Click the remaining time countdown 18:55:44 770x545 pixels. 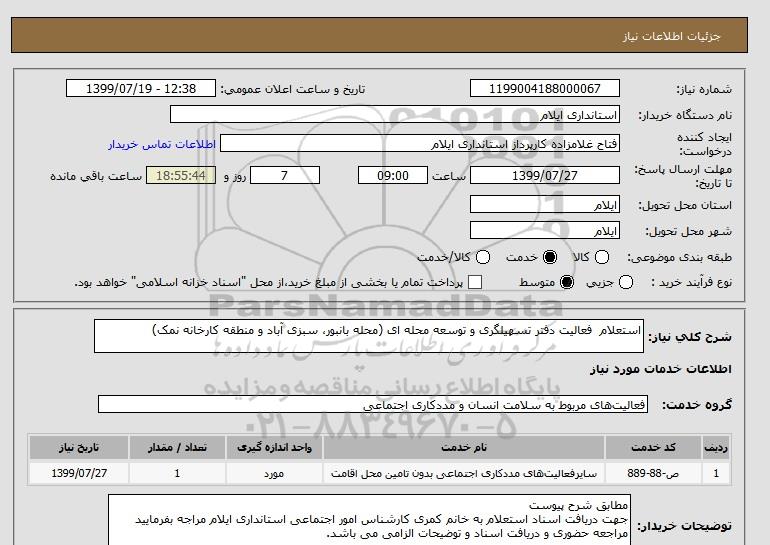(181, 175)
